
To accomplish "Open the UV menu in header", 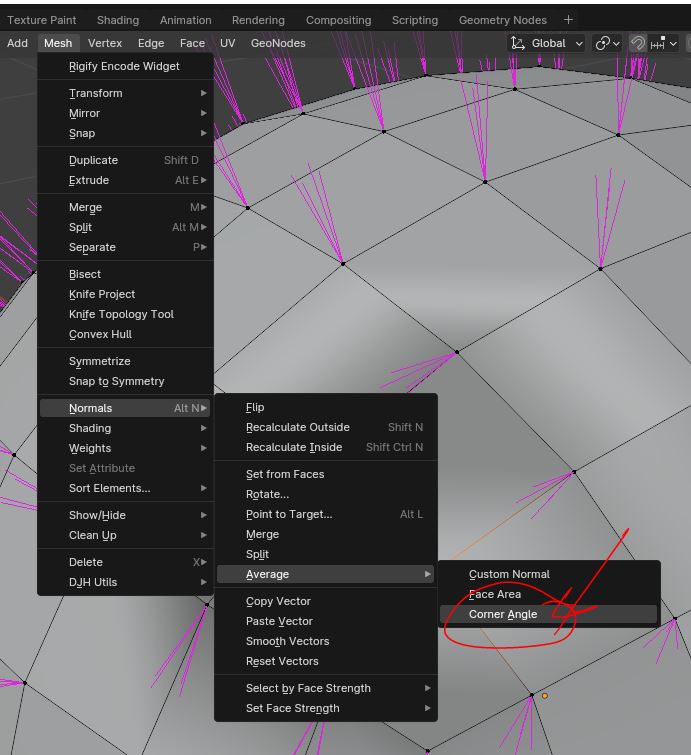I will [x=227, y=43].
